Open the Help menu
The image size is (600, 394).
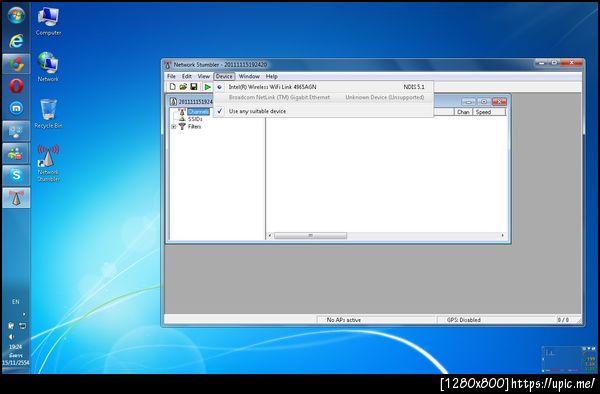pos(271,76)
